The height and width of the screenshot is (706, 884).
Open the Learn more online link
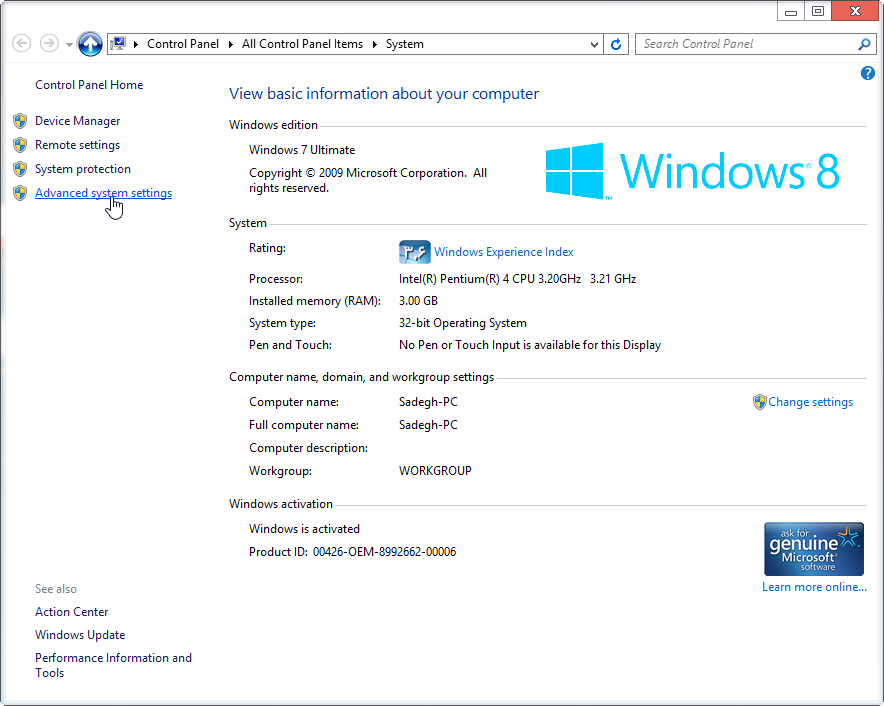click(x=814, y=586)
